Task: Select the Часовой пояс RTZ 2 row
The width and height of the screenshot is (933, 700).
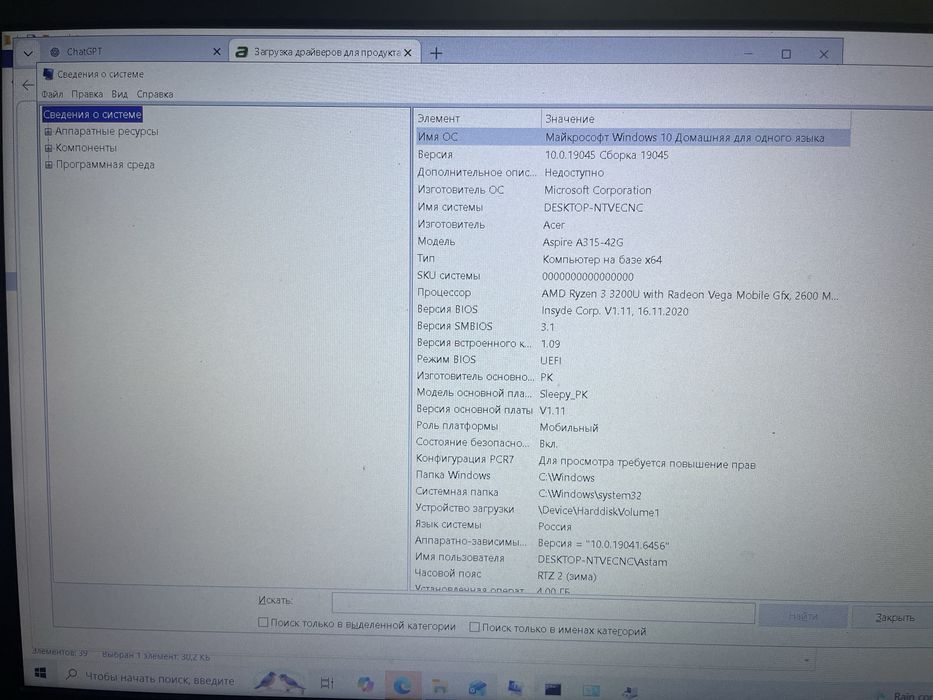Action: (x=632, y=575)
